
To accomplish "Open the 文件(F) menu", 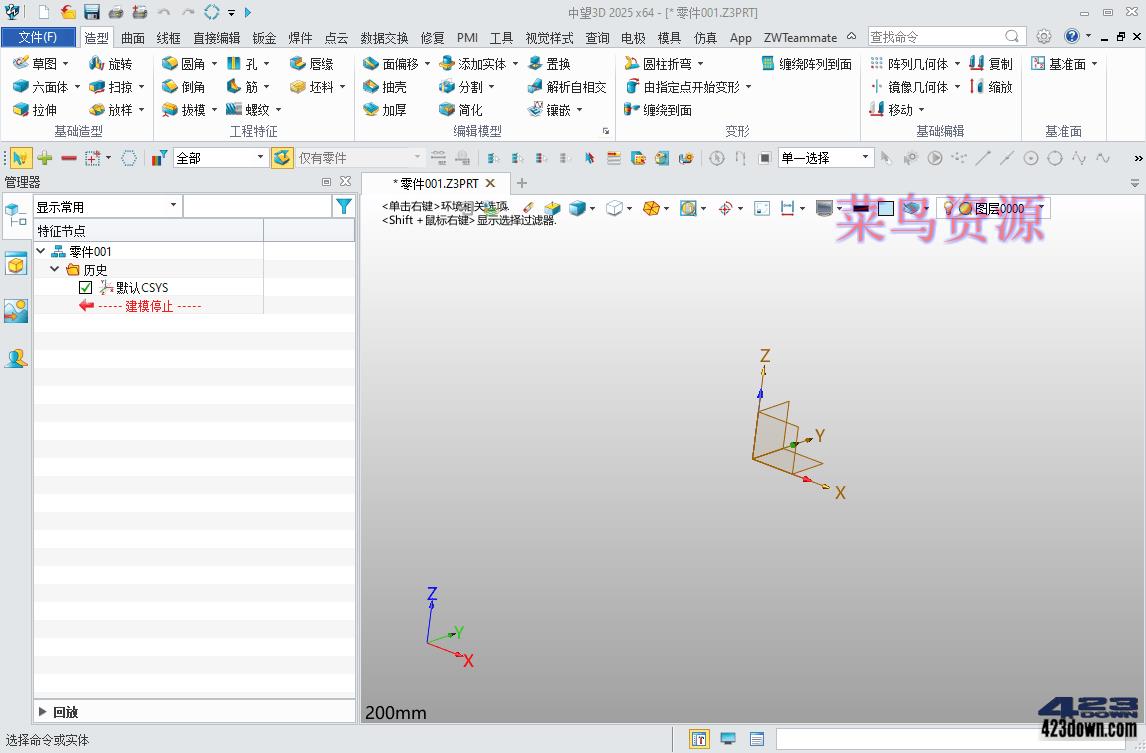I will click(39, 36).
